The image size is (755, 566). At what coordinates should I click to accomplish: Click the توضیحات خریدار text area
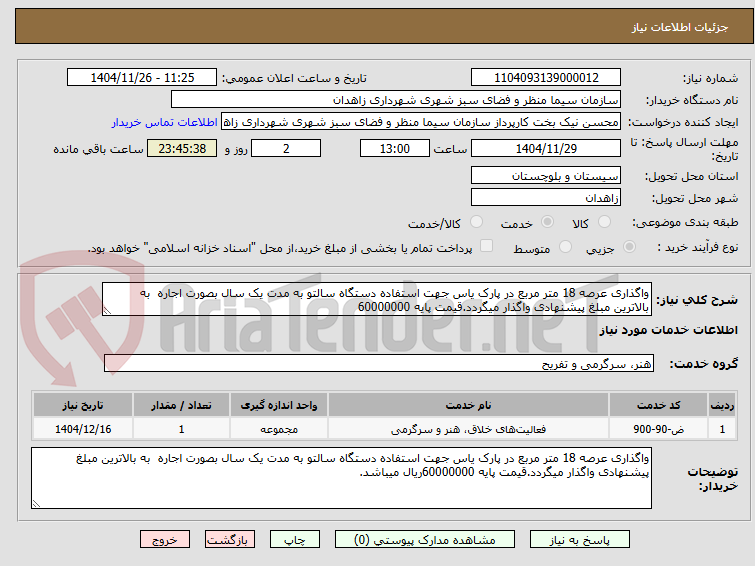click(x=341, y=478)
